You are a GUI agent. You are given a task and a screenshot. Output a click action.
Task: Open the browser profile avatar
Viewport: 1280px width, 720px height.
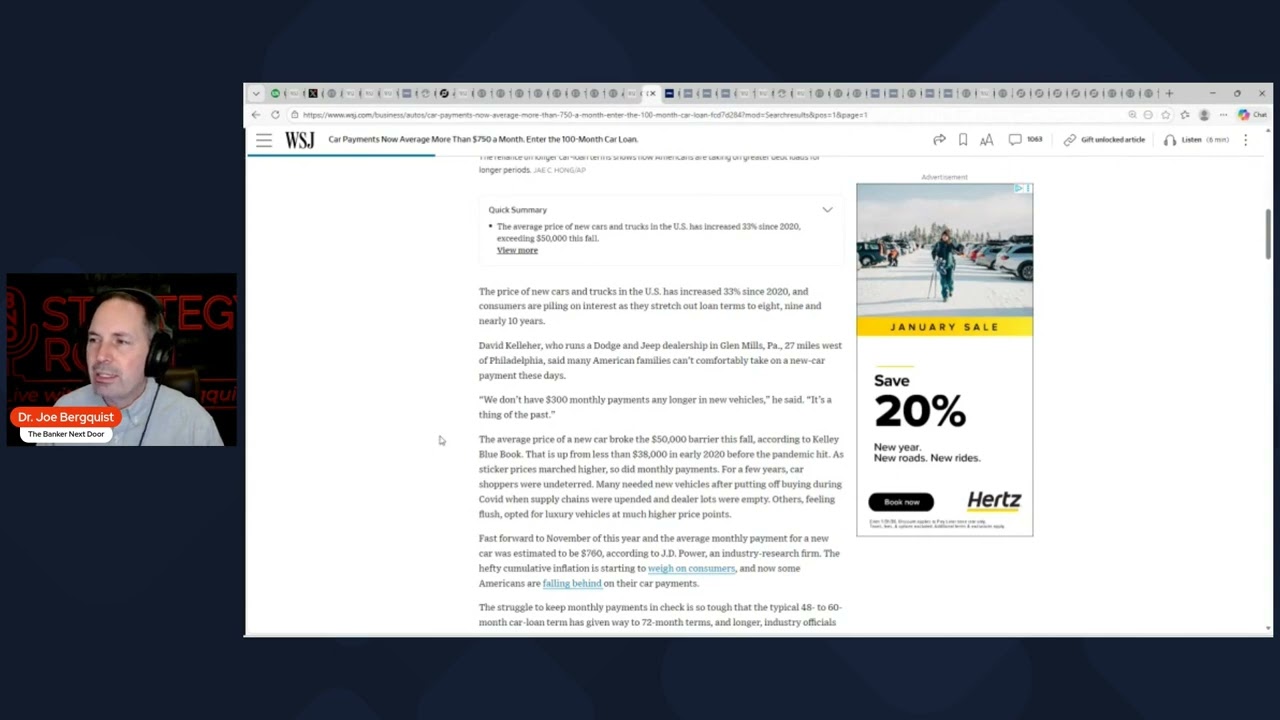point(1204,115)
